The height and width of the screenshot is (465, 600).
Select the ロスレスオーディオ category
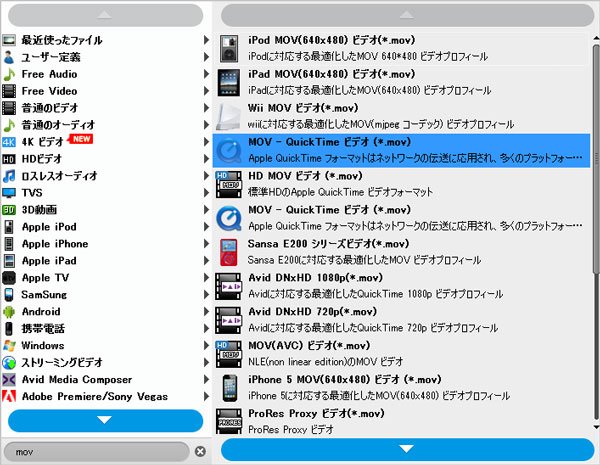tap(60, 176)
